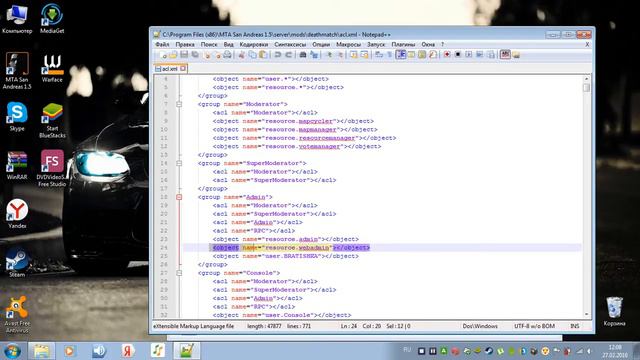Click the INS status bar indicator
Screen dimensions: 640x360
pyautogui.click(x=575, y=326)
